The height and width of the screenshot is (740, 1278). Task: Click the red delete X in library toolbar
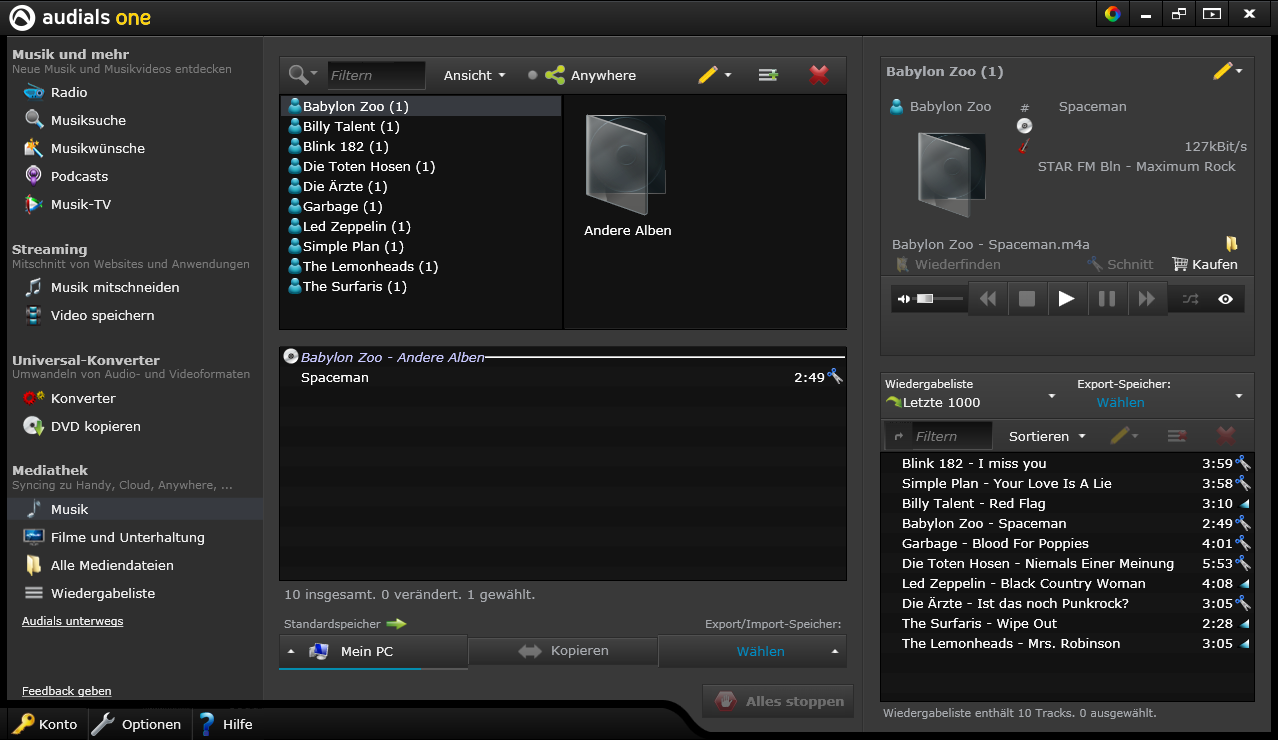819,75
